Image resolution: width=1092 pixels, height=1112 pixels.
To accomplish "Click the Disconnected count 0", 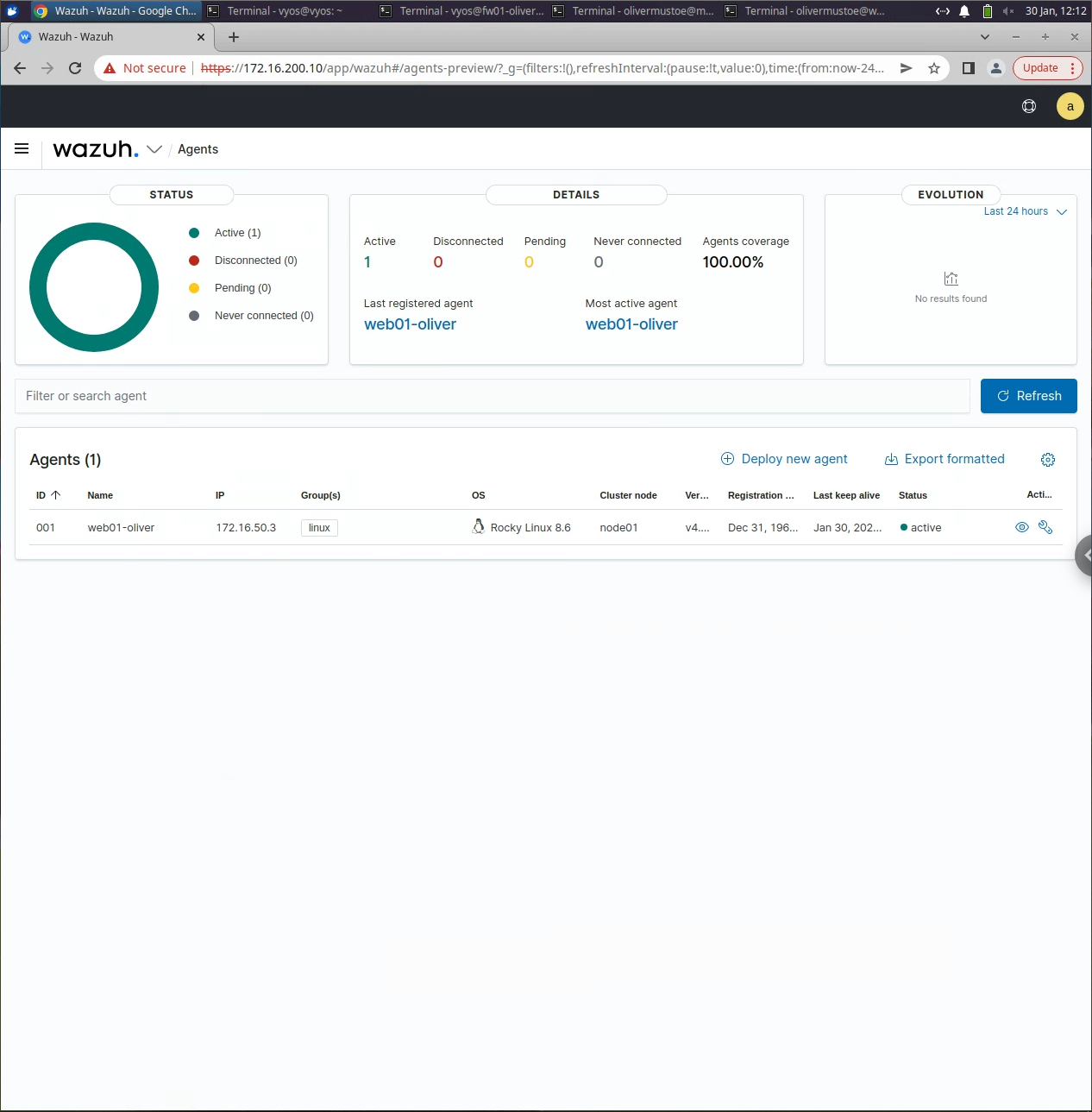I will coord(438,262).
